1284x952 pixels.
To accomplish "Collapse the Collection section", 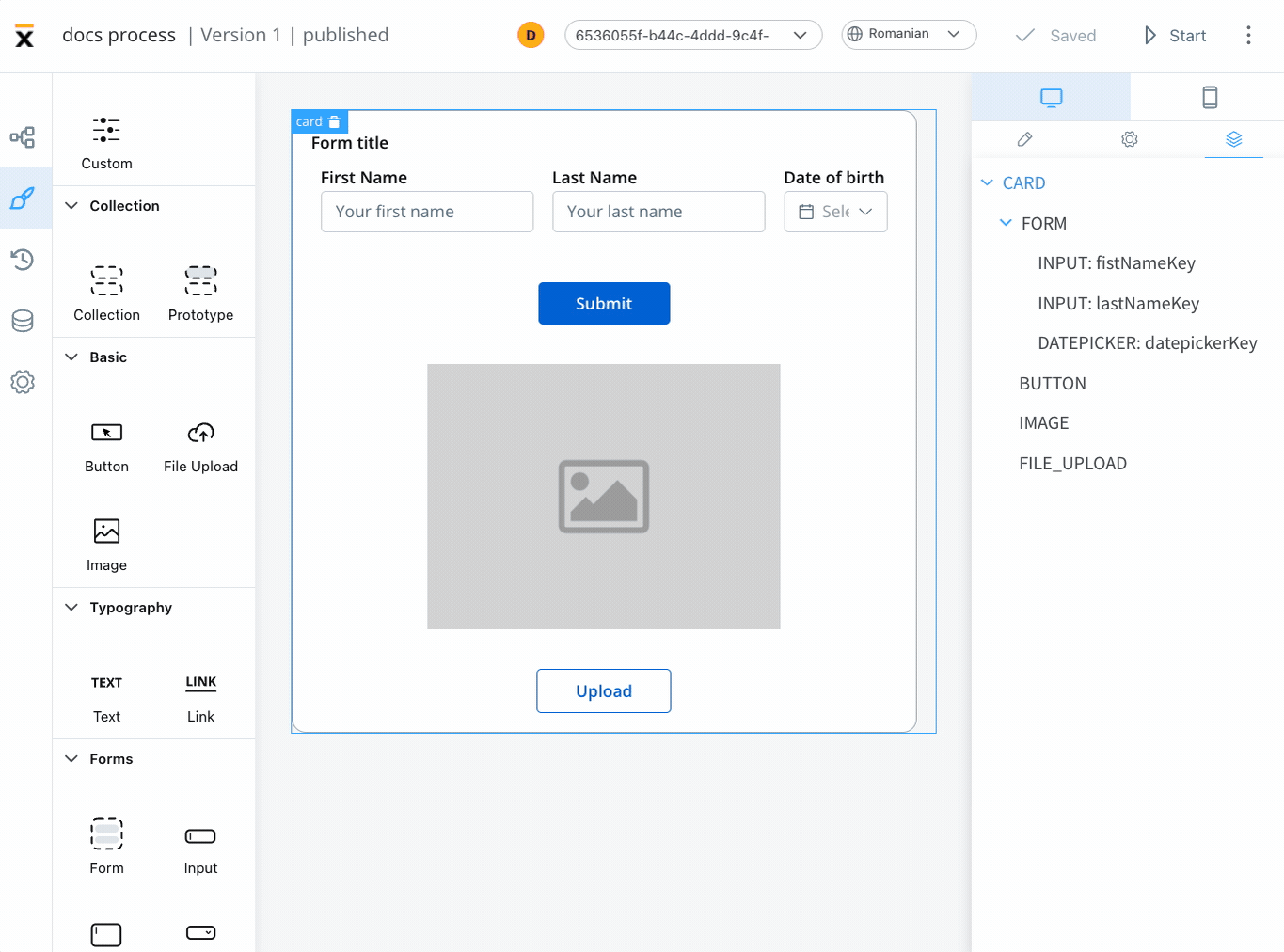I will point(71,205).
